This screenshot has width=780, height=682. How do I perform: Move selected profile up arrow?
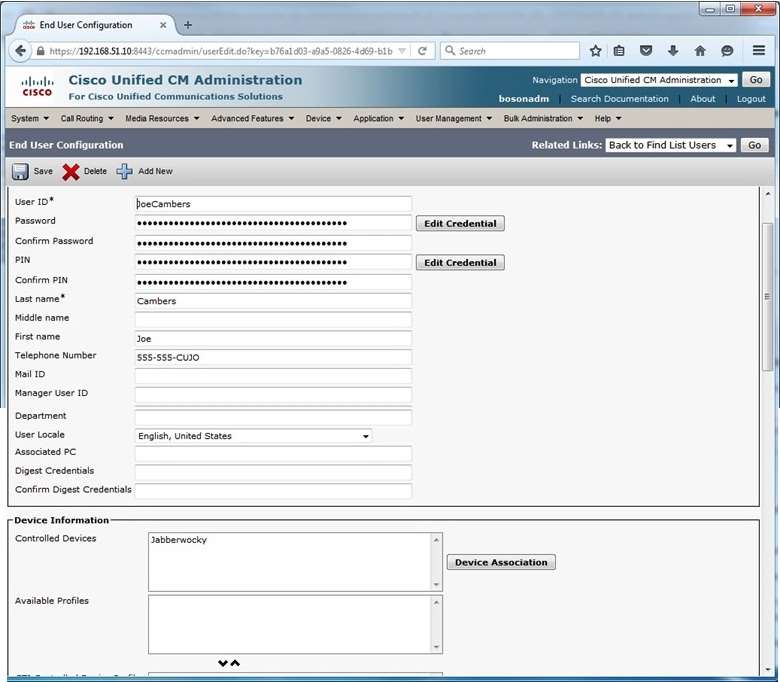[235, 663]
